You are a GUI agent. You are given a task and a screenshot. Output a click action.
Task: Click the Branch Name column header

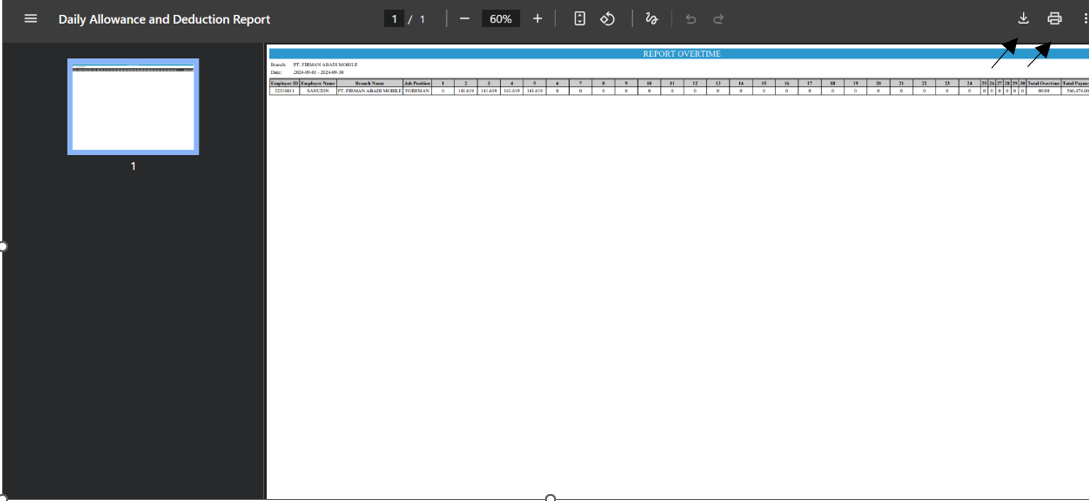tap(369, 83)
